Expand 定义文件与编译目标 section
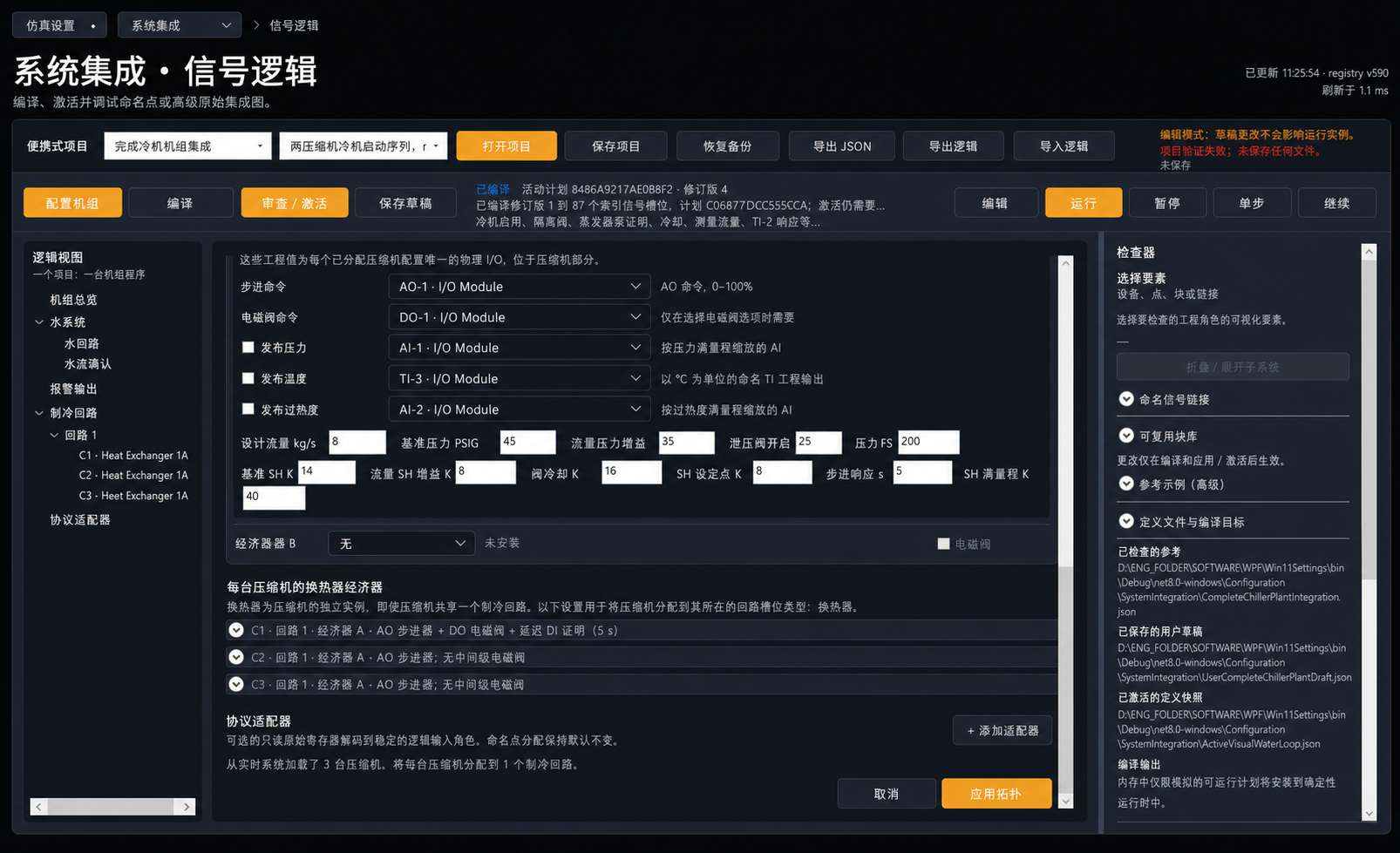Image resolution: width=1400 pixels, height=853 pixels. 1126,521
